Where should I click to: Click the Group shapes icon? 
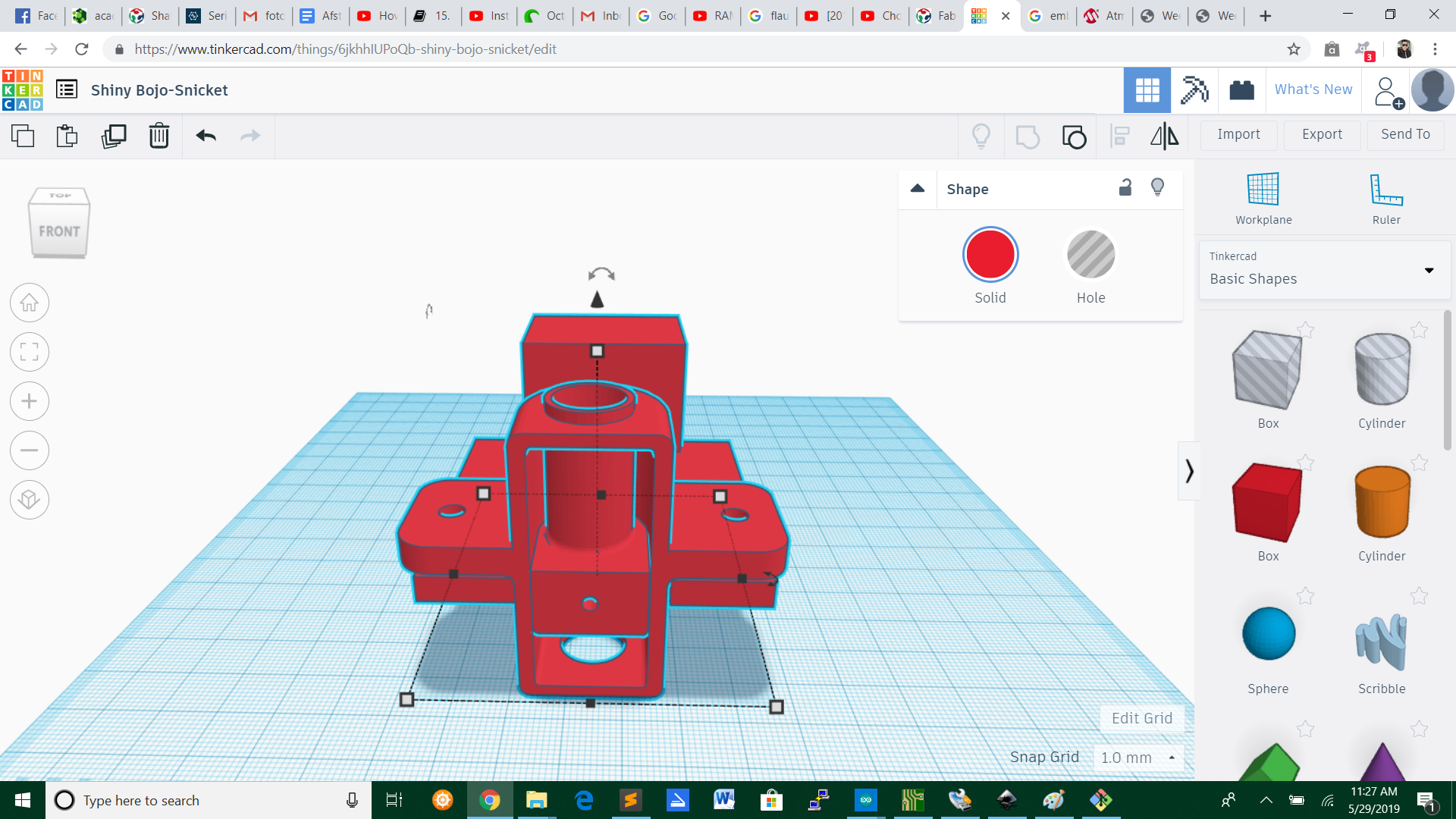[1028, 136]
